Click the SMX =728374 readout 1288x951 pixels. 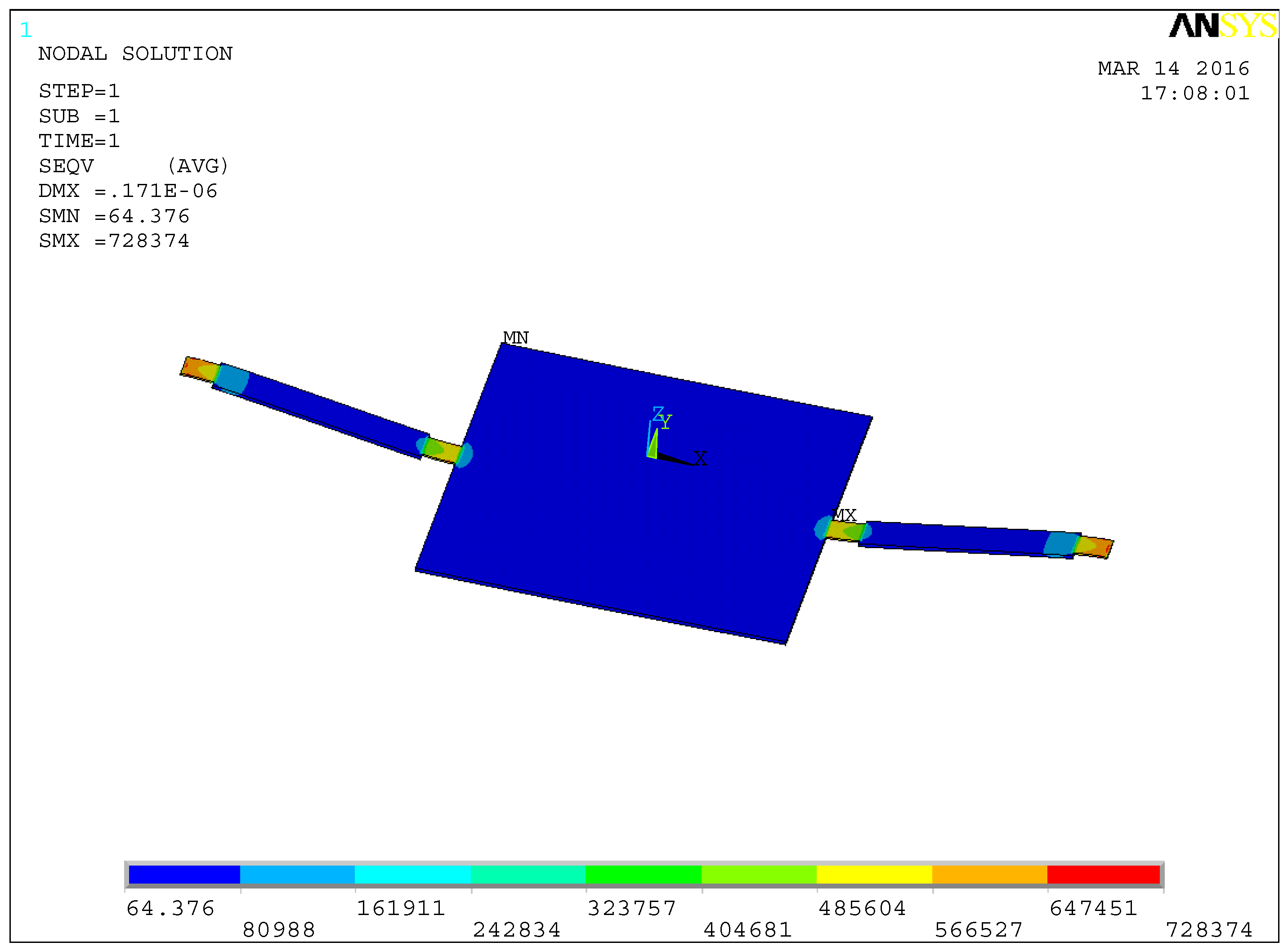[114, 241]
